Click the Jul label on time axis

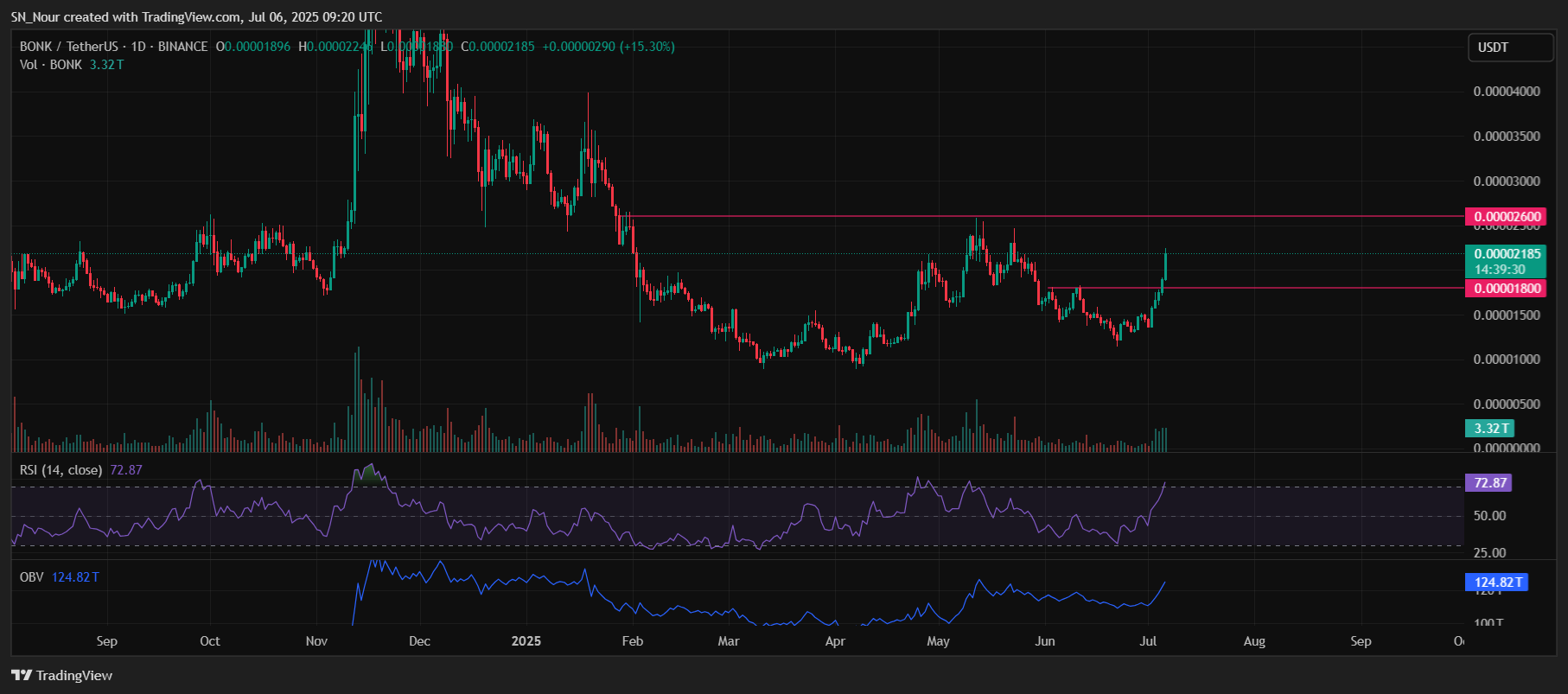[x=1148, y=641]
